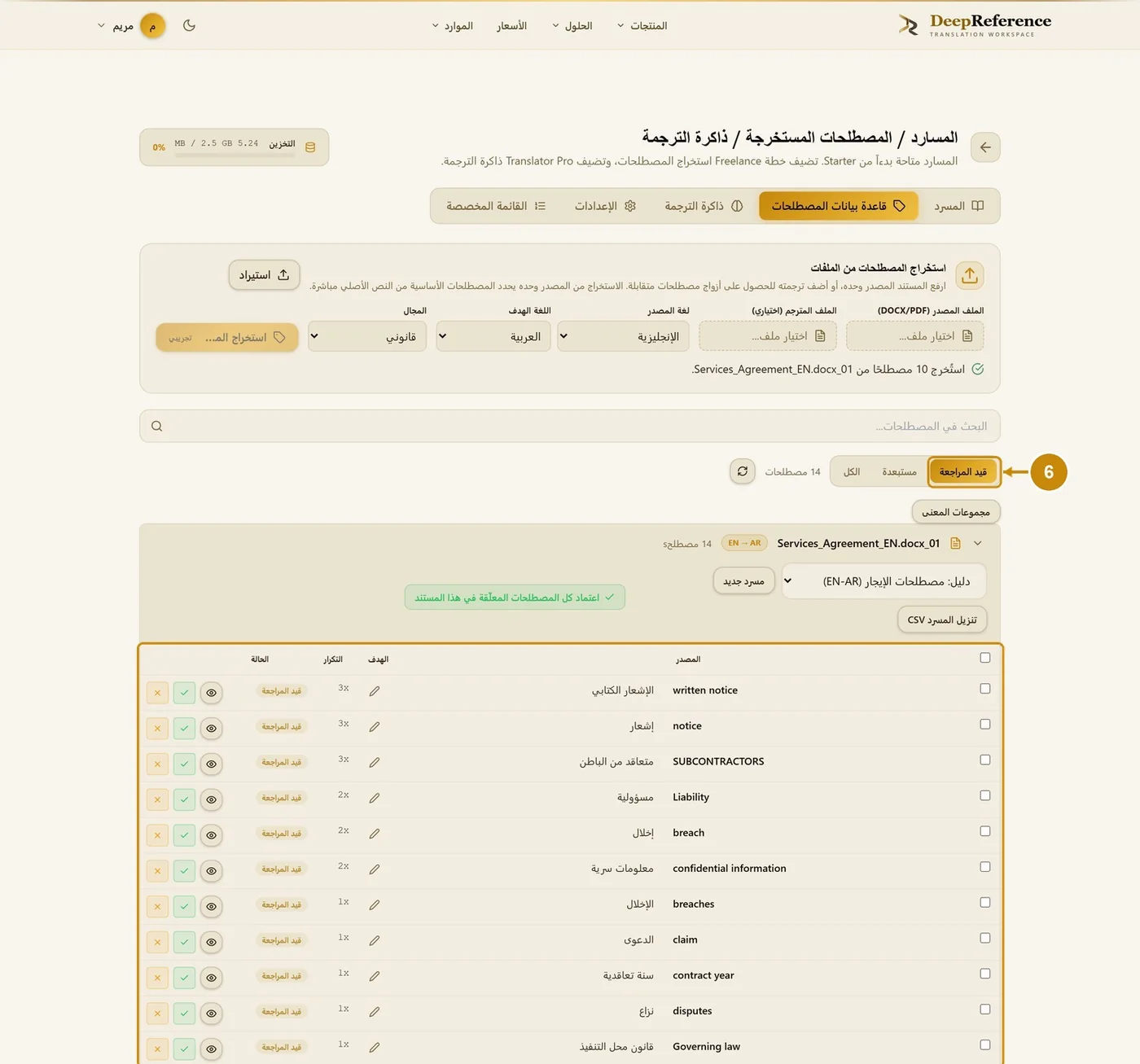Approve the 'breach' term

point(185,835)
